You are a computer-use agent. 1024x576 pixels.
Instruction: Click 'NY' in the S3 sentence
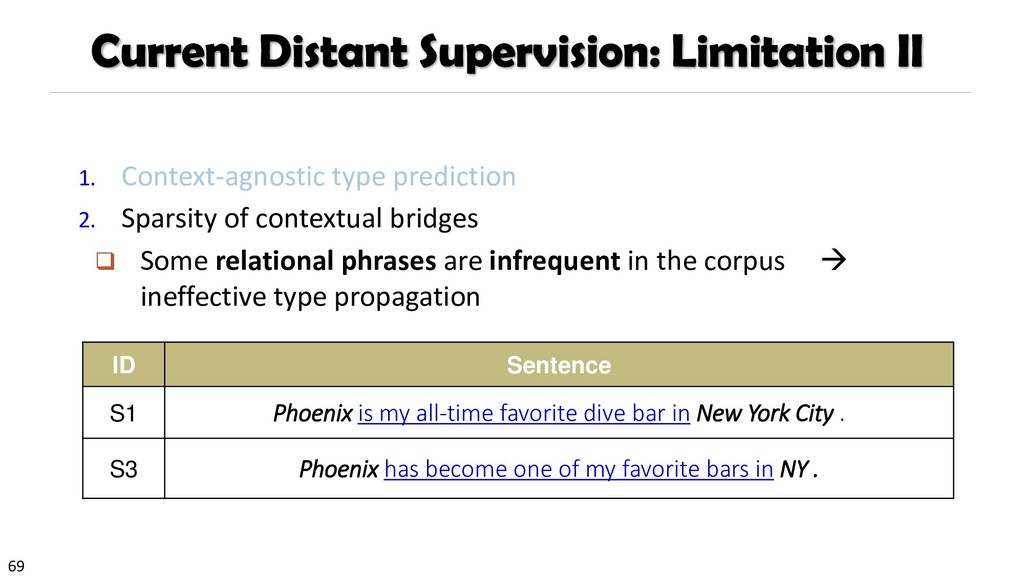(x=793, y=468)
